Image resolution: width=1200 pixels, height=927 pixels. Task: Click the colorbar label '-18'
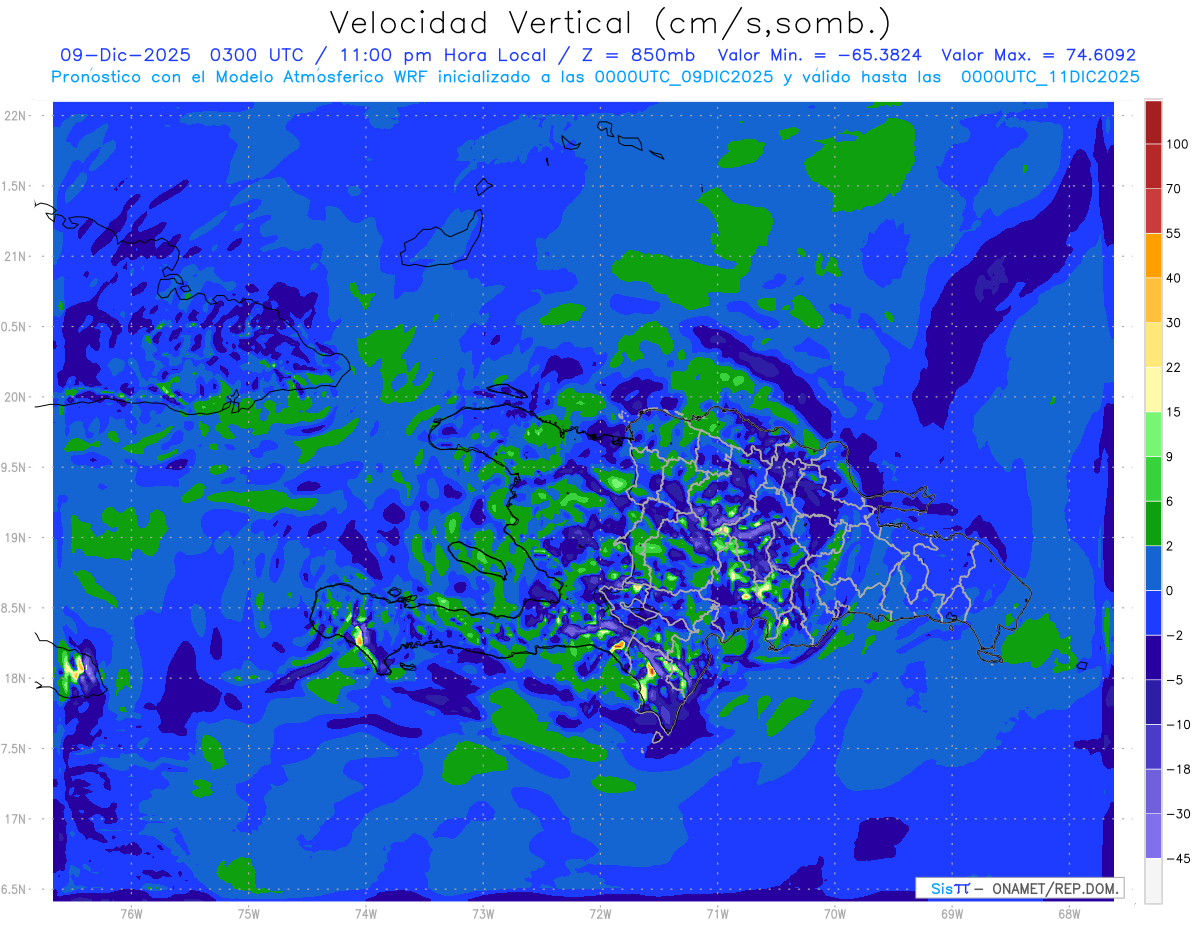(x=1178, y=768)
